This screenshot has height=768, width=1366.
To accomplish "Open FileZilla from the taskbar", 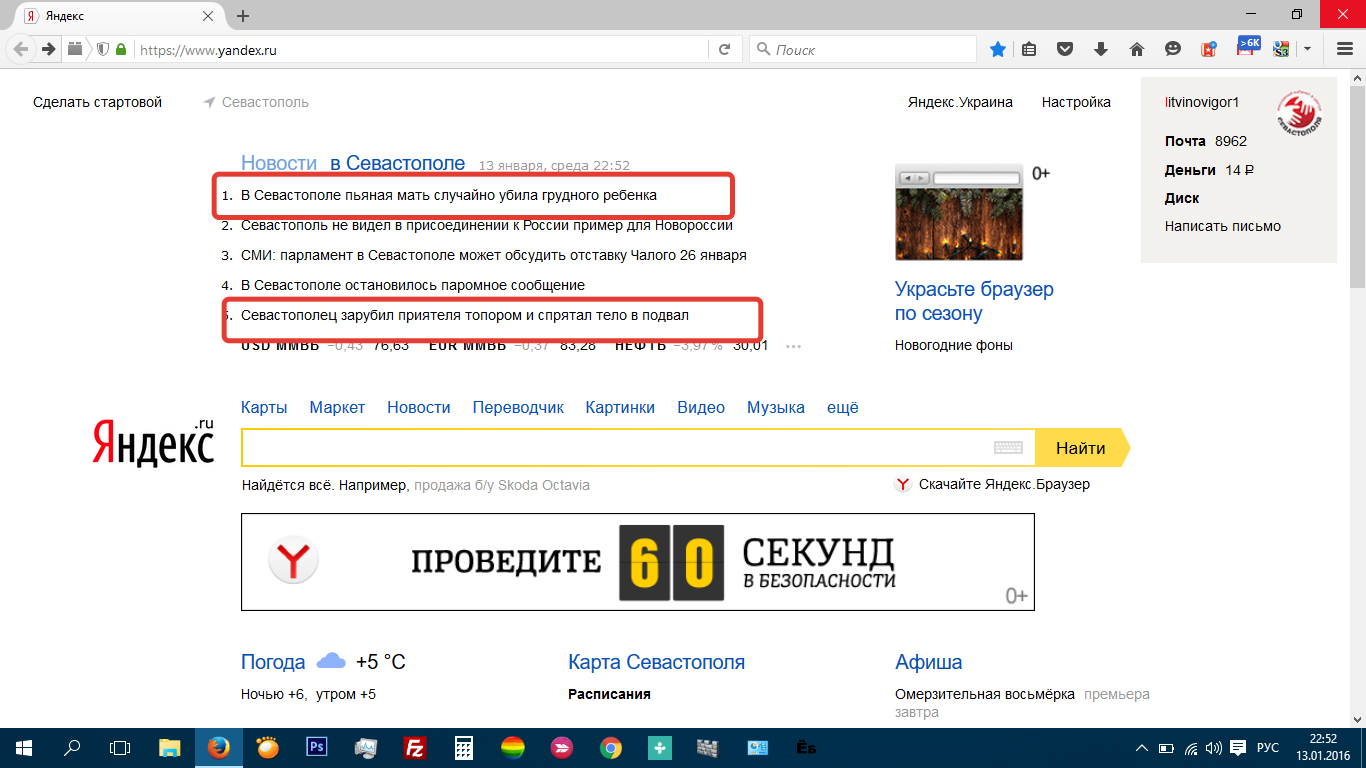I will click(x=414, y=747).
